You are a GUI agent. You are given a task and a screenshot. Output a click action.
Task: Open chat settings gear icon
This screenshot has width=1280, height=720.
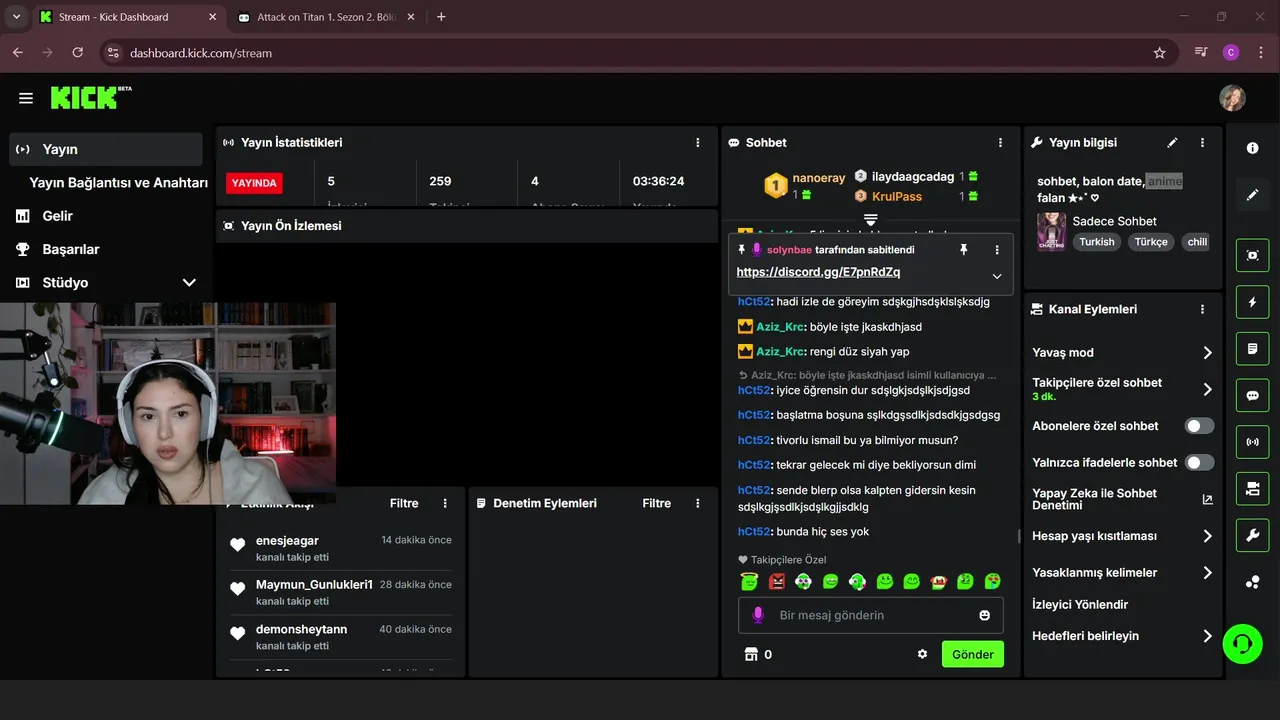pos(922,654)
